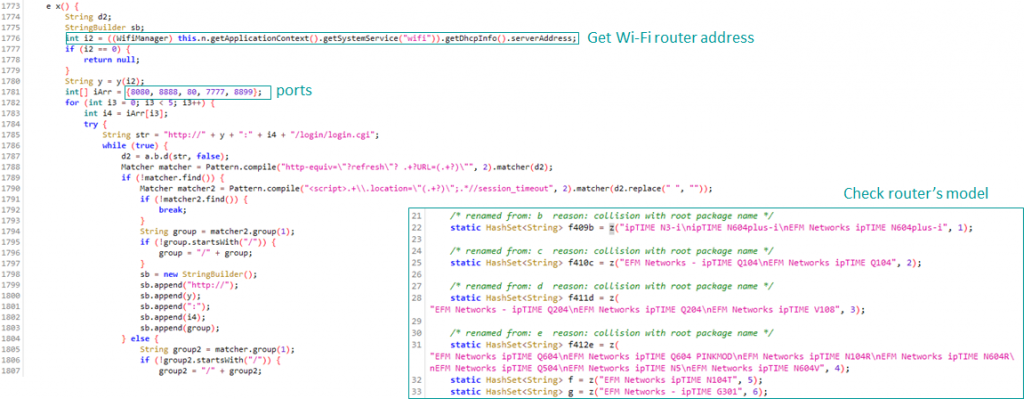
Task: Select the f409b HashSet declaration
Action: (711, 227)
